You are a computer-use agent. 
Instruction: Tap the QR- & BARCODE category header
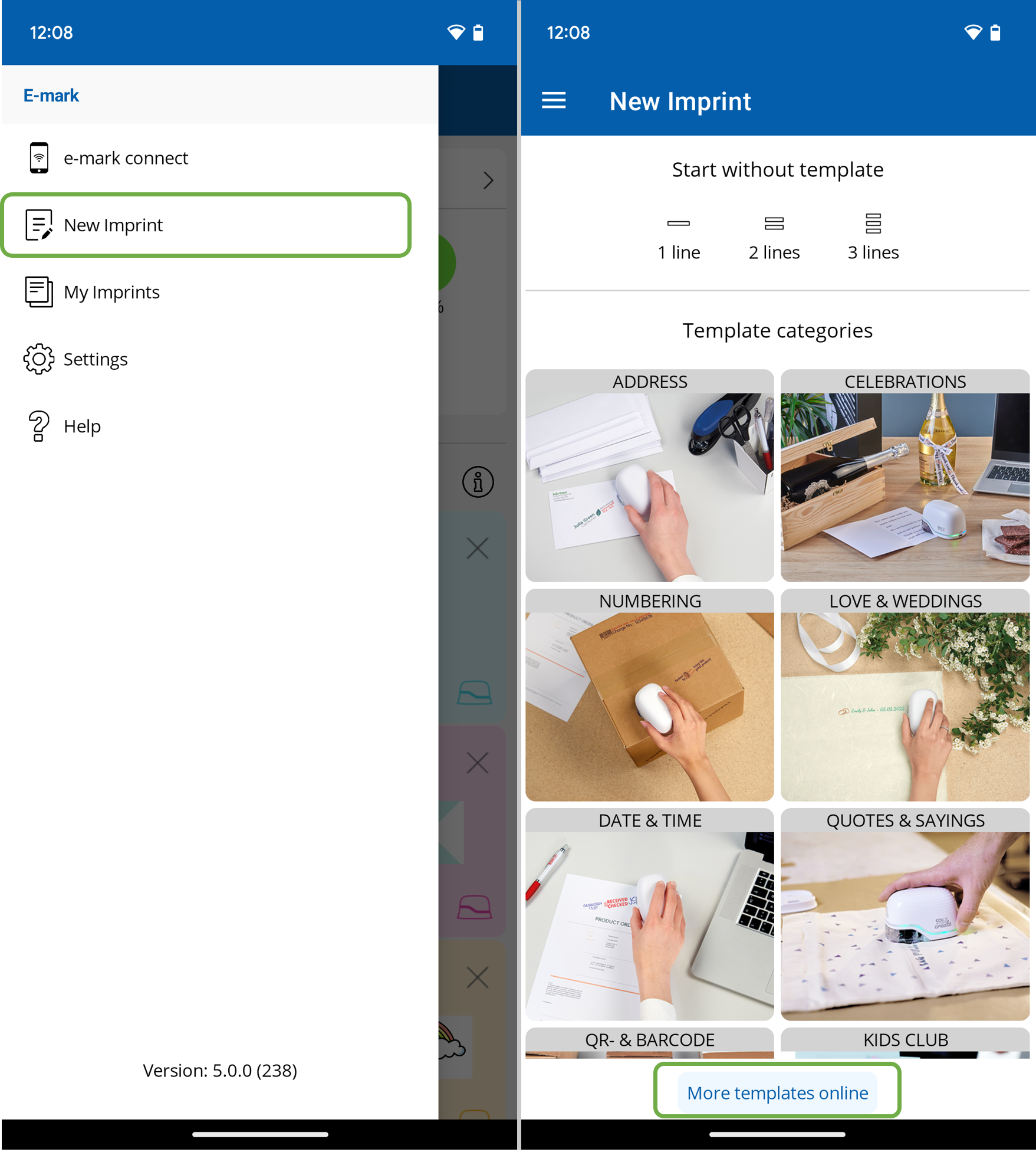point(649,1041)
